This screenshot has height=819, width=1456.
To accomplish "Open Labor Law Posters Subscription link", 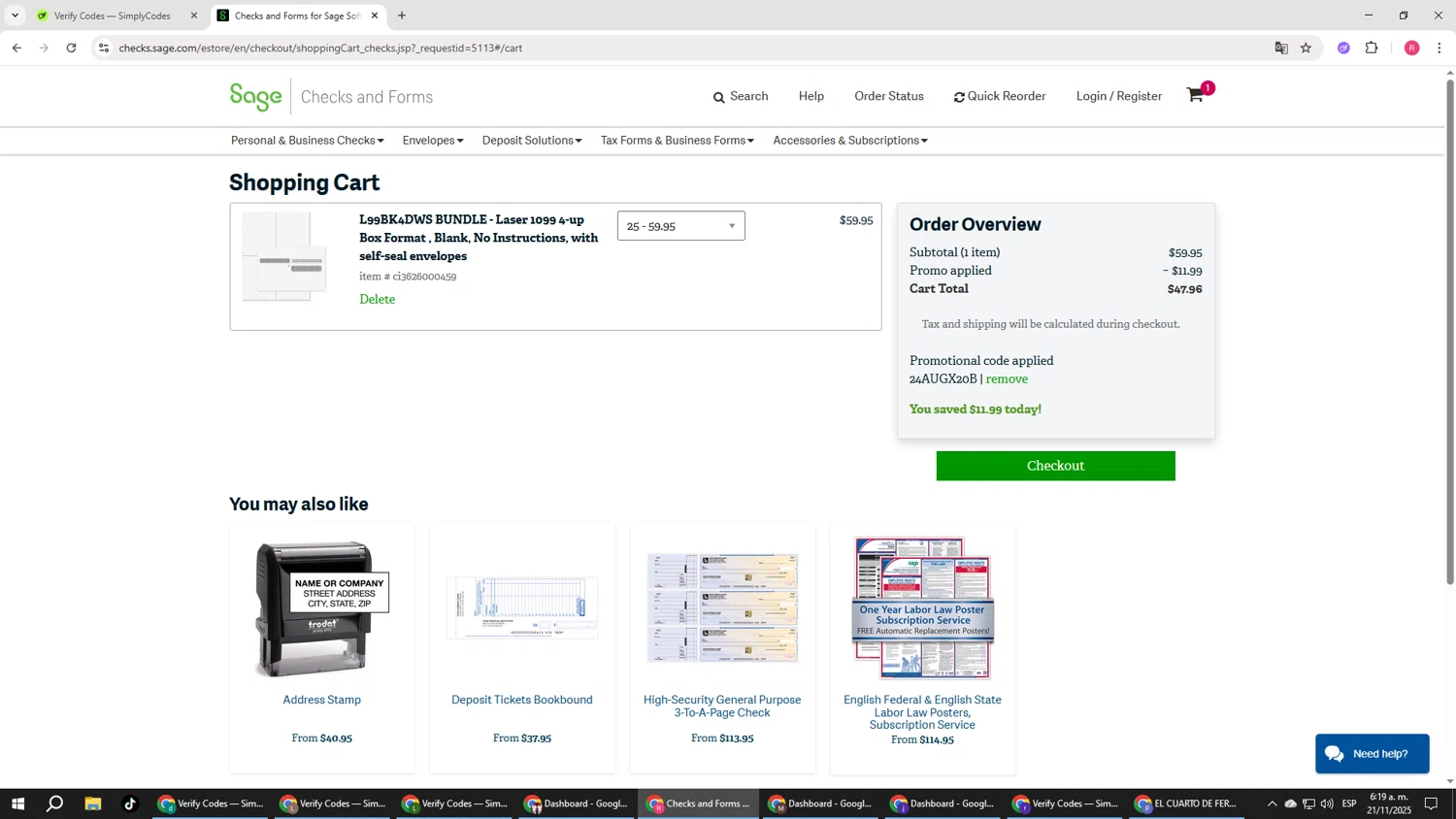I will [x=922, y=712].
